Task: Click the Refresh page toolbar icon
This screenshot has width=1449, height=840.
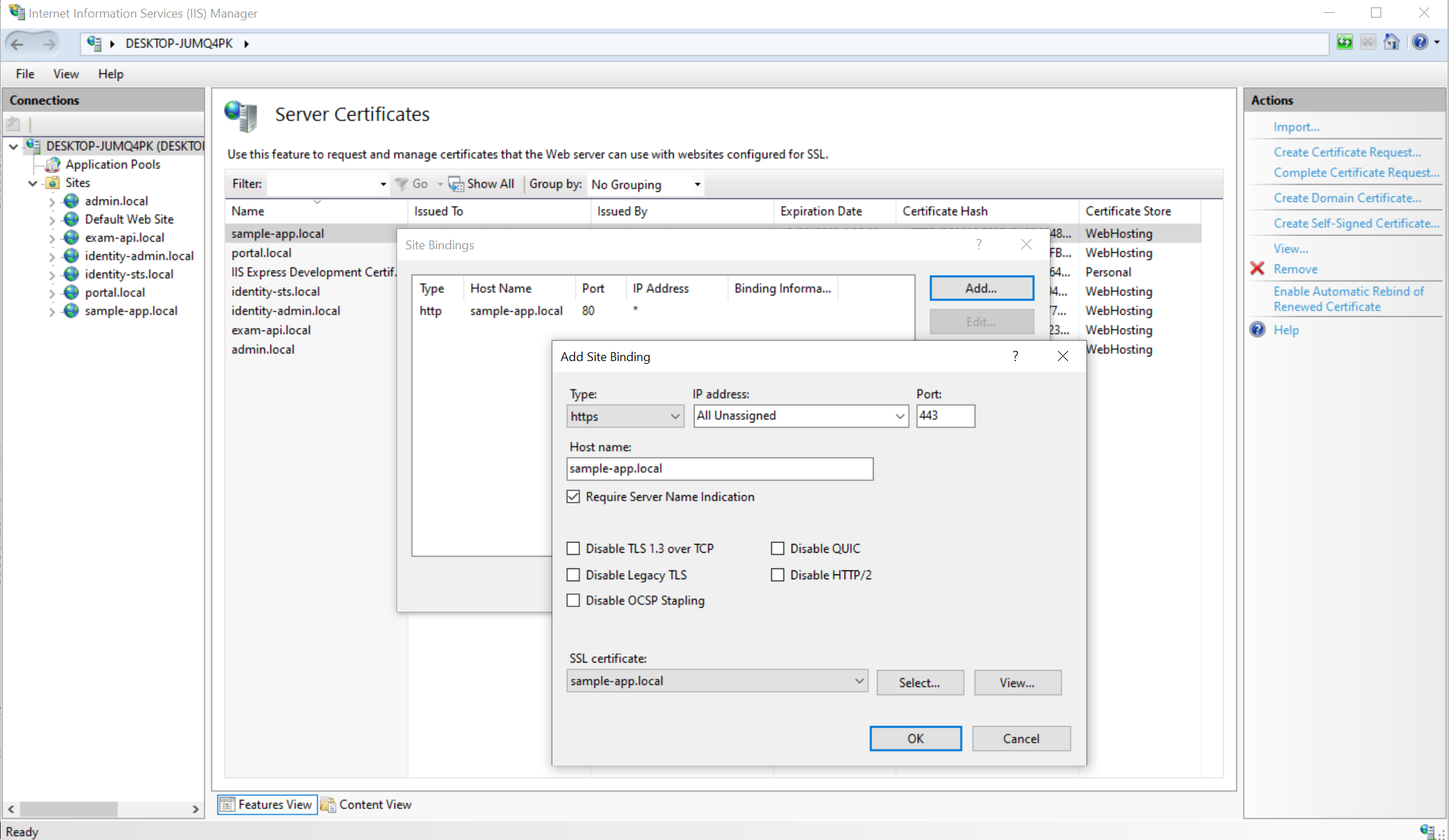Action: (1345, 43)
